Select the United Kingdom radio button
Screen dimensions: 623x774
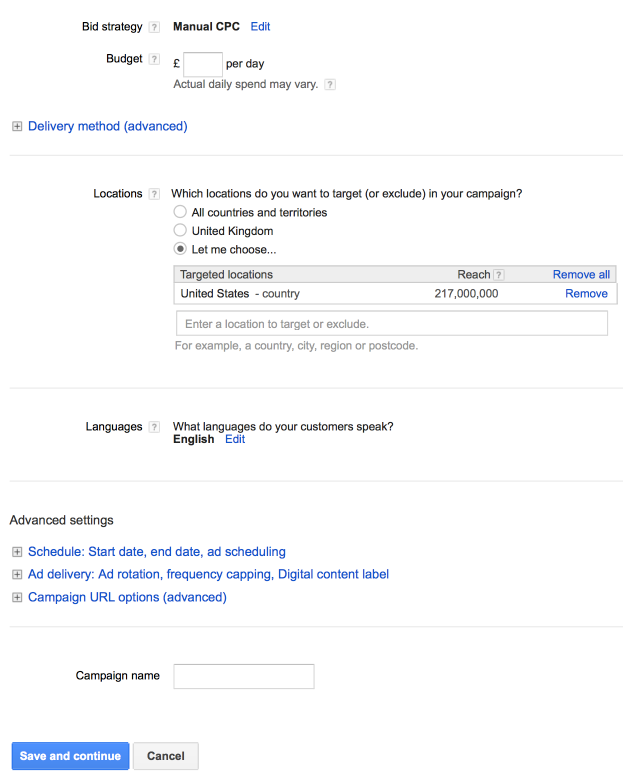pos(180,231)
